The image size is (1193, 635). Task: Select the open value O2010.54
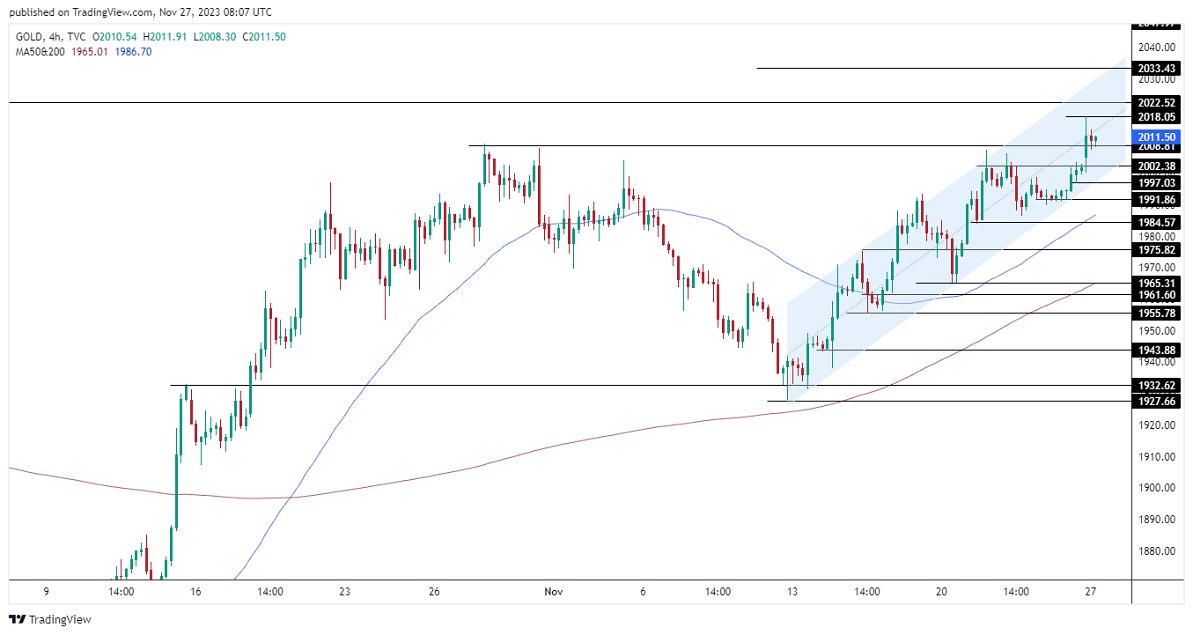pyautogui.click(x=115, y=37)
